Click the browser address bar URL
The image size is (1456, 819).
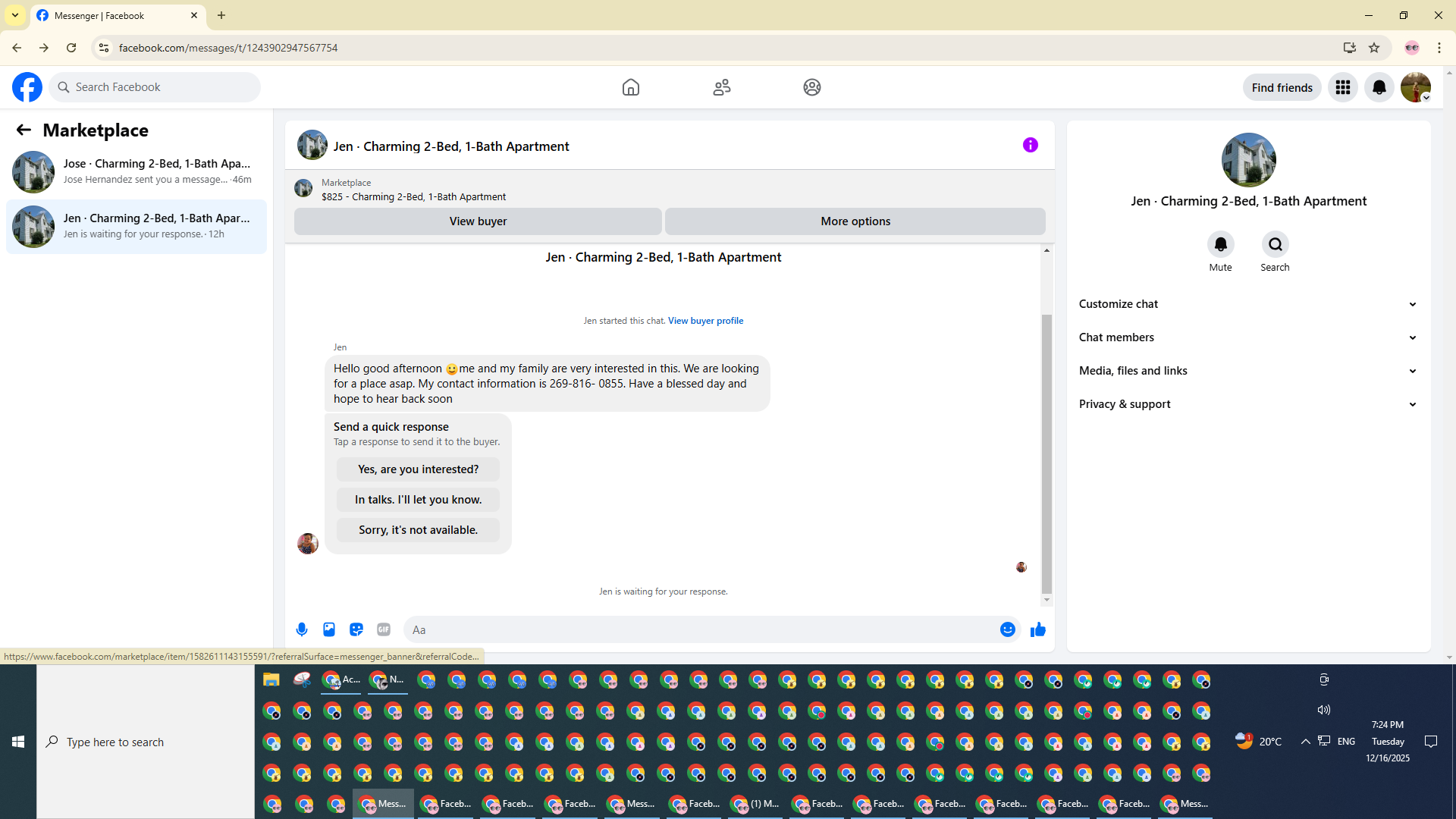click(227, 48)
